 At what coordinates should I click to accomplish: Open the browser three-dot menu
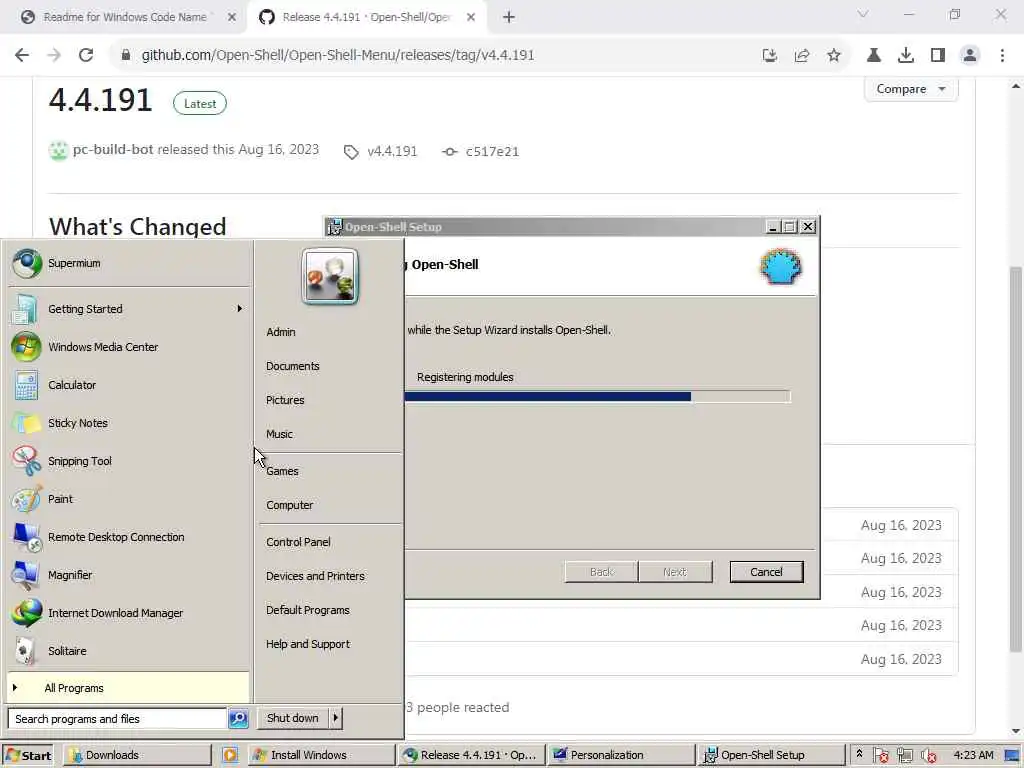1002,55
